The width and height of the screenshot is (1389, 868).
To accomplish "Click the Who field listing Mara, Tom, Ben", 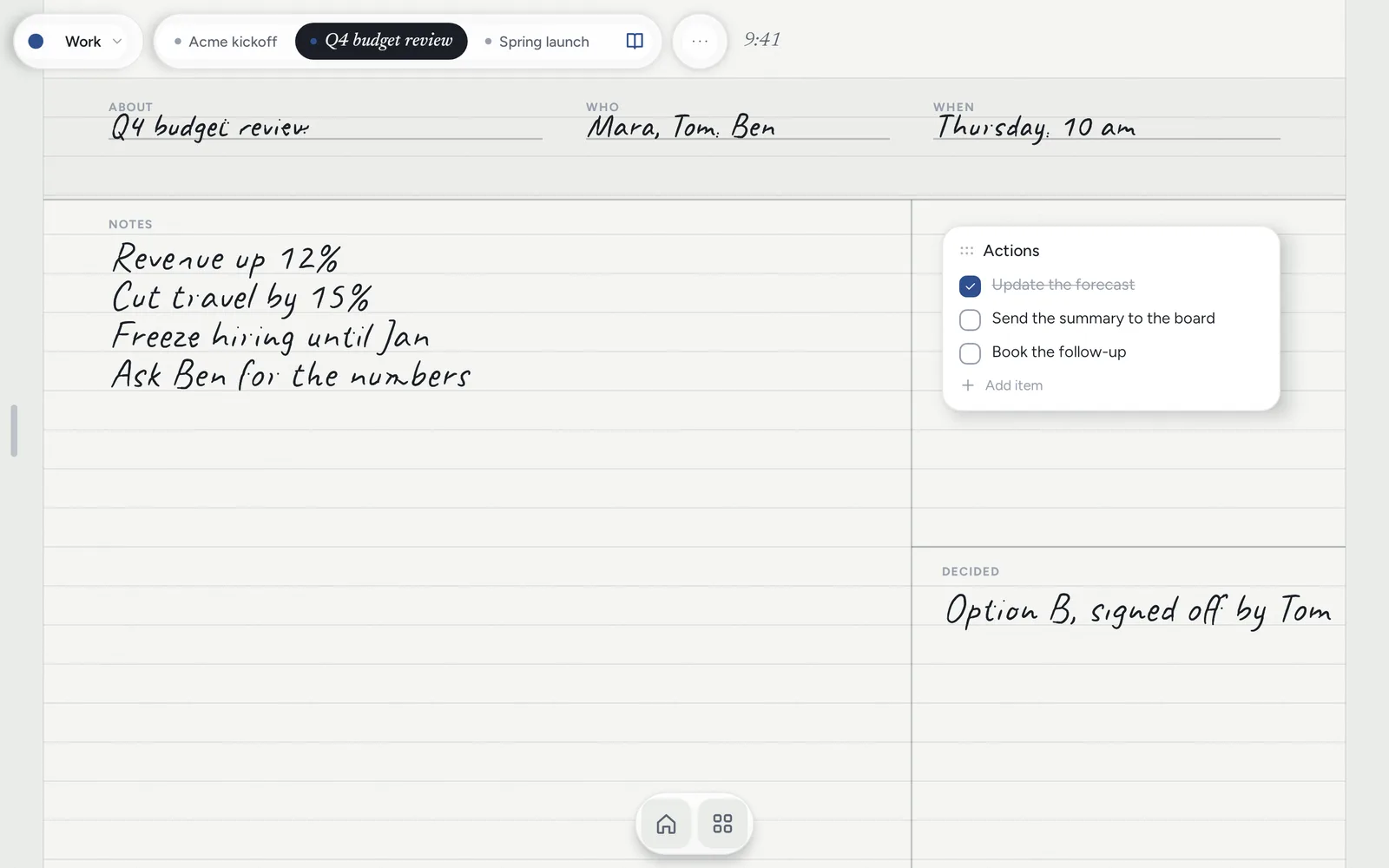I will [x=738, y=127].
